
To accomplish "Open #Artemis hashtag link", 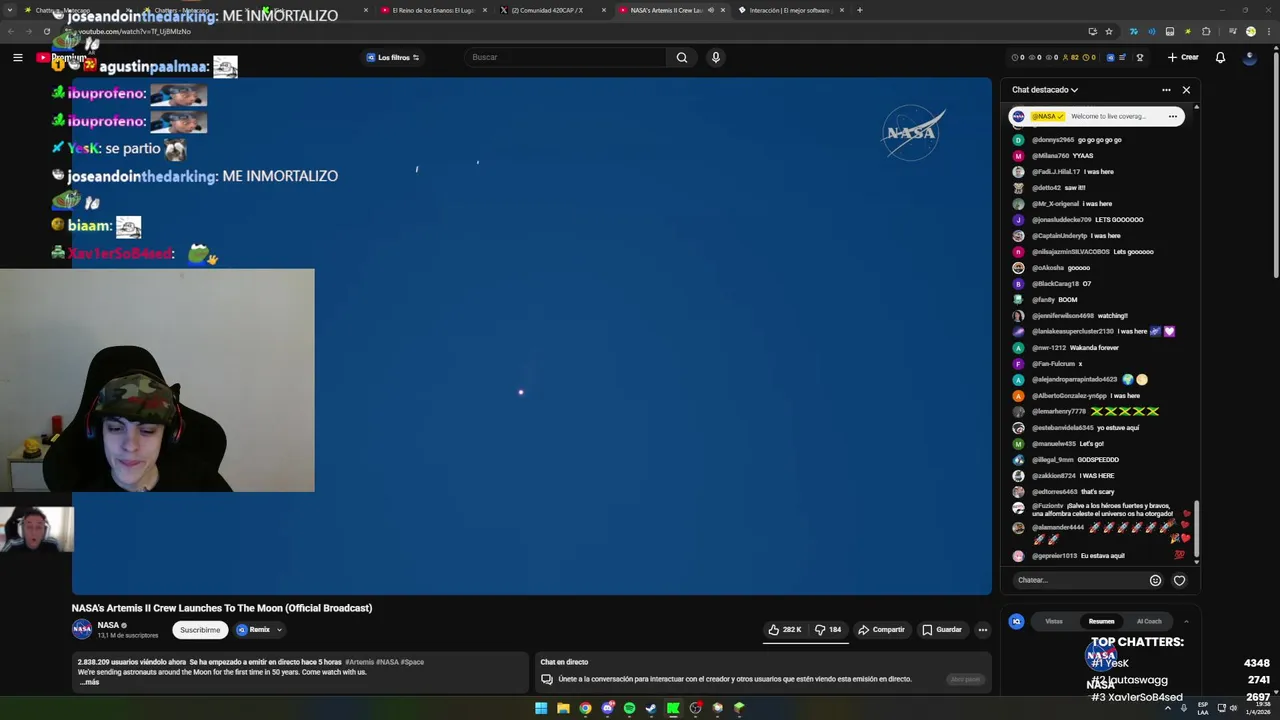I will coord(359,662).
